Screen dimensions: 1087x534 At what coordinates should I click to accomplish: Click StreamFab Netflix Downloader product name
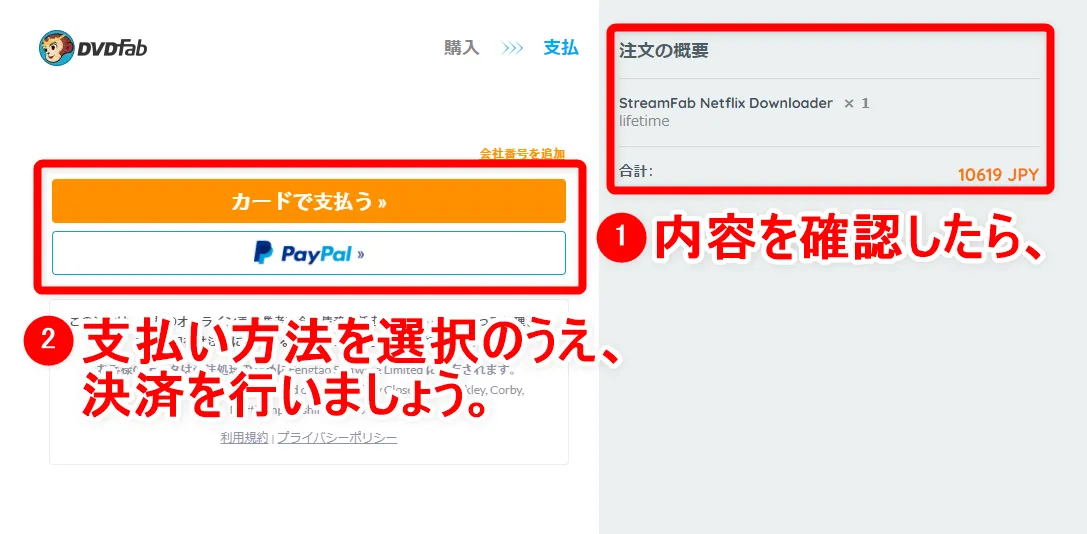point(726,103)
